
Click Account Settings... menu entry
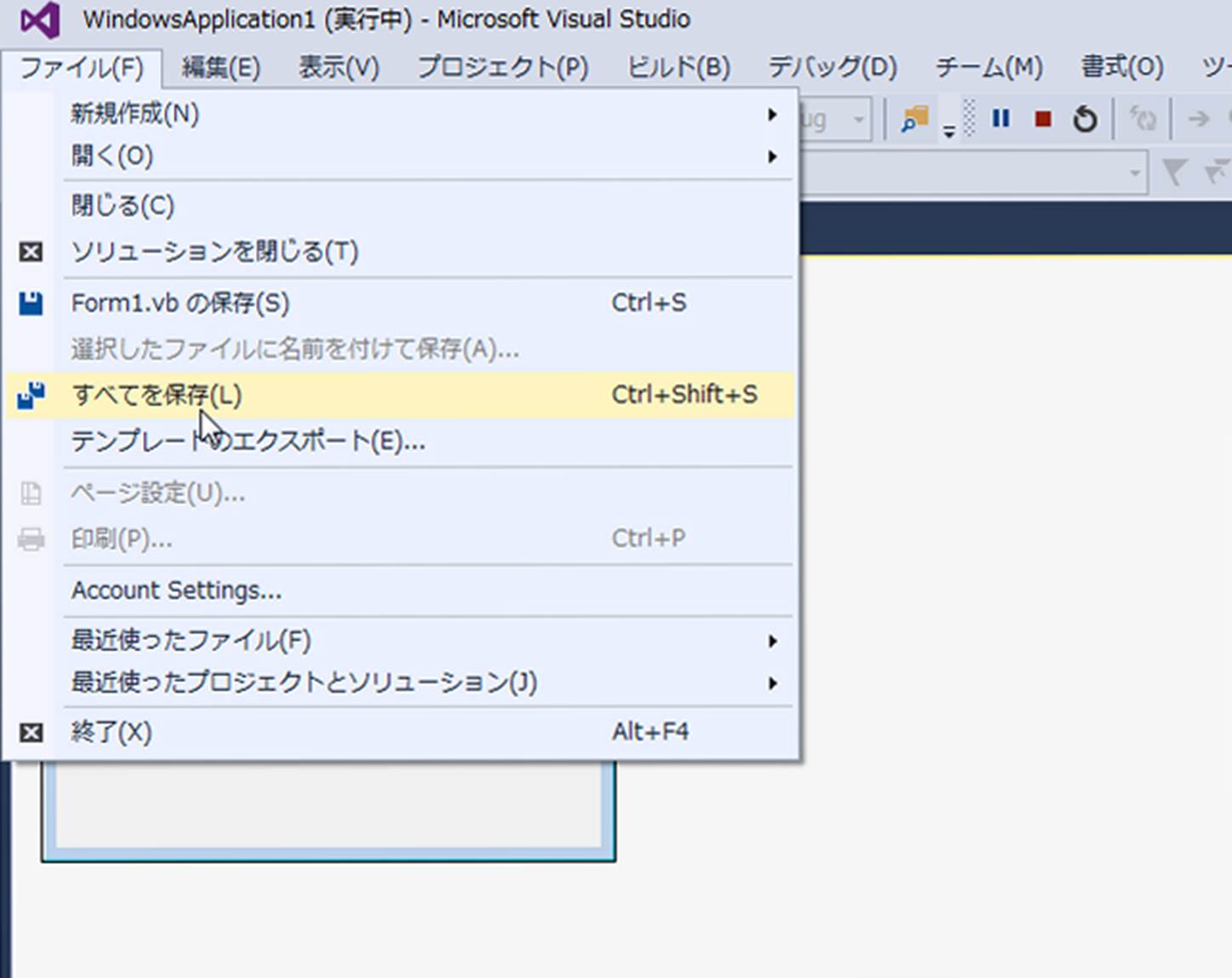(x=176, y=590)
